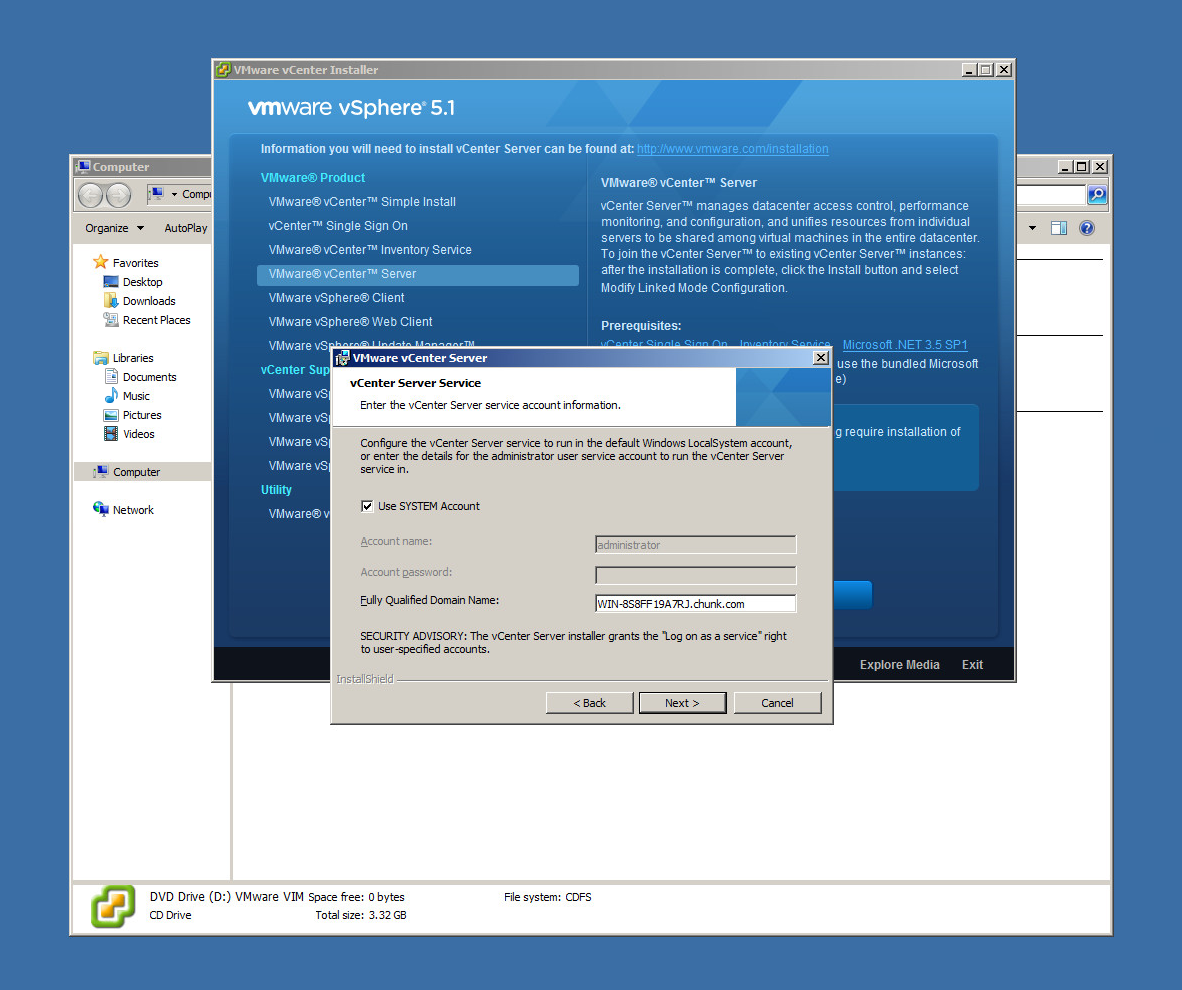
Task: Click the Network icon in navigation pane
Action: [x=101, y=510]
